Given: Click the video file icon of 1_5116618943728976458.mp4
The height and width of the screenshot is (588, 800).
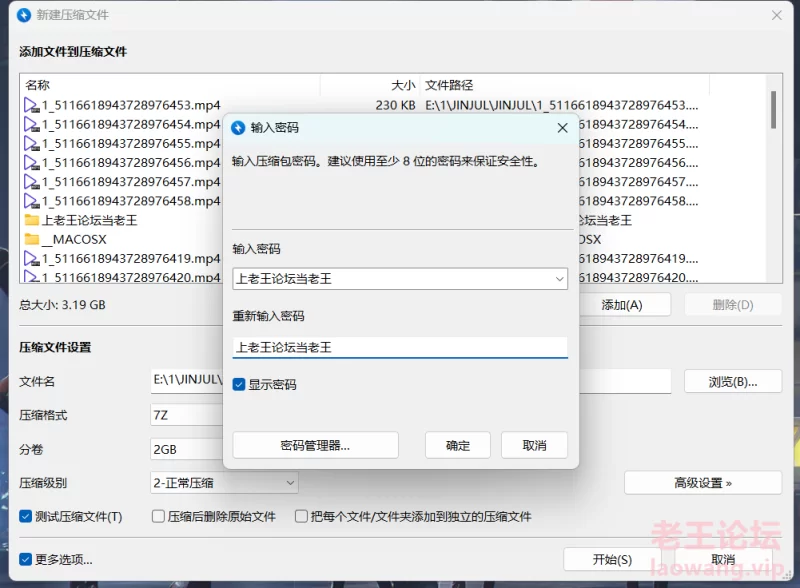Looking at the screenshot, I should 32,201.
